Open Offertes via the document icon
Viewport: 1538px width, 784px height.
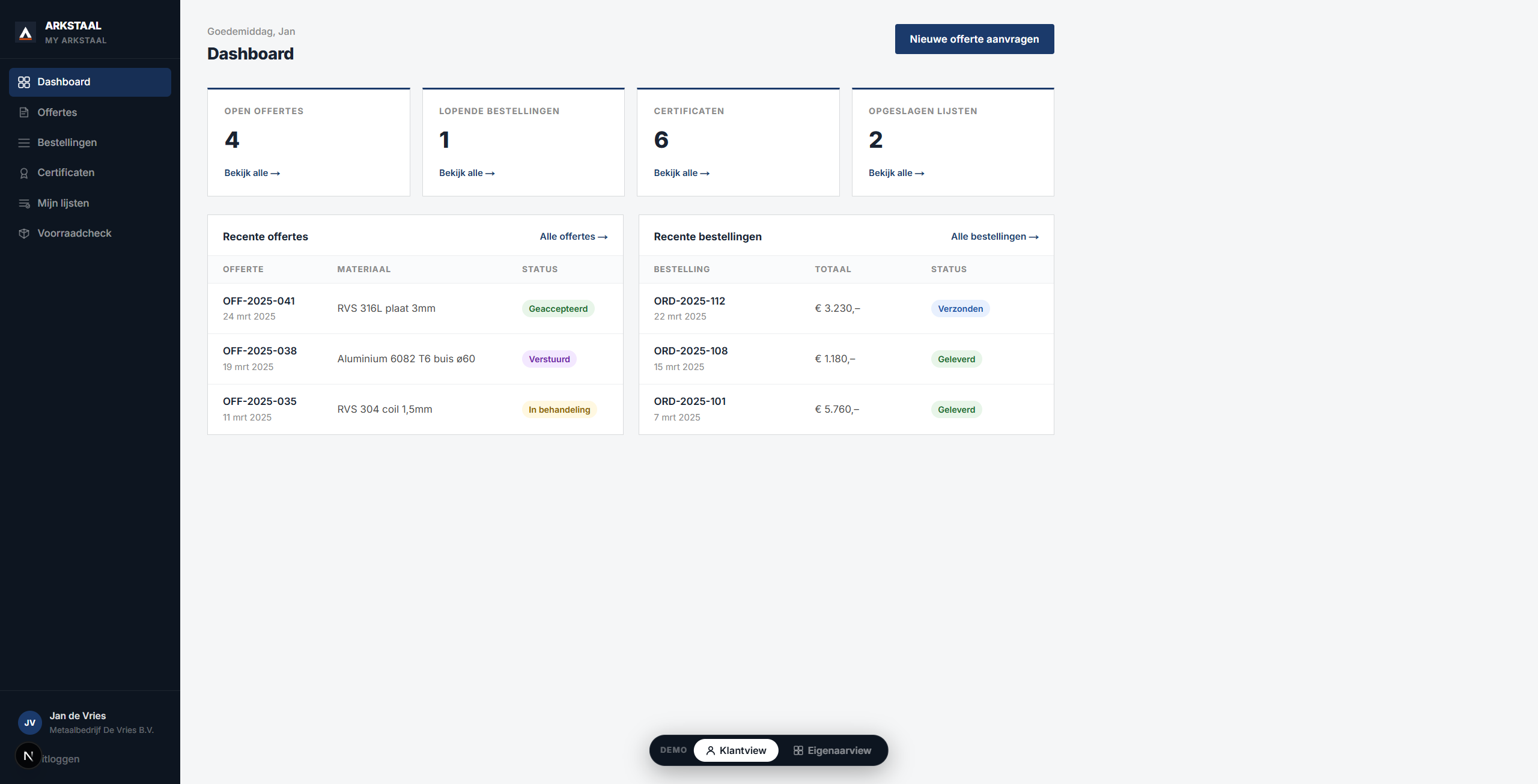[24, 112]
